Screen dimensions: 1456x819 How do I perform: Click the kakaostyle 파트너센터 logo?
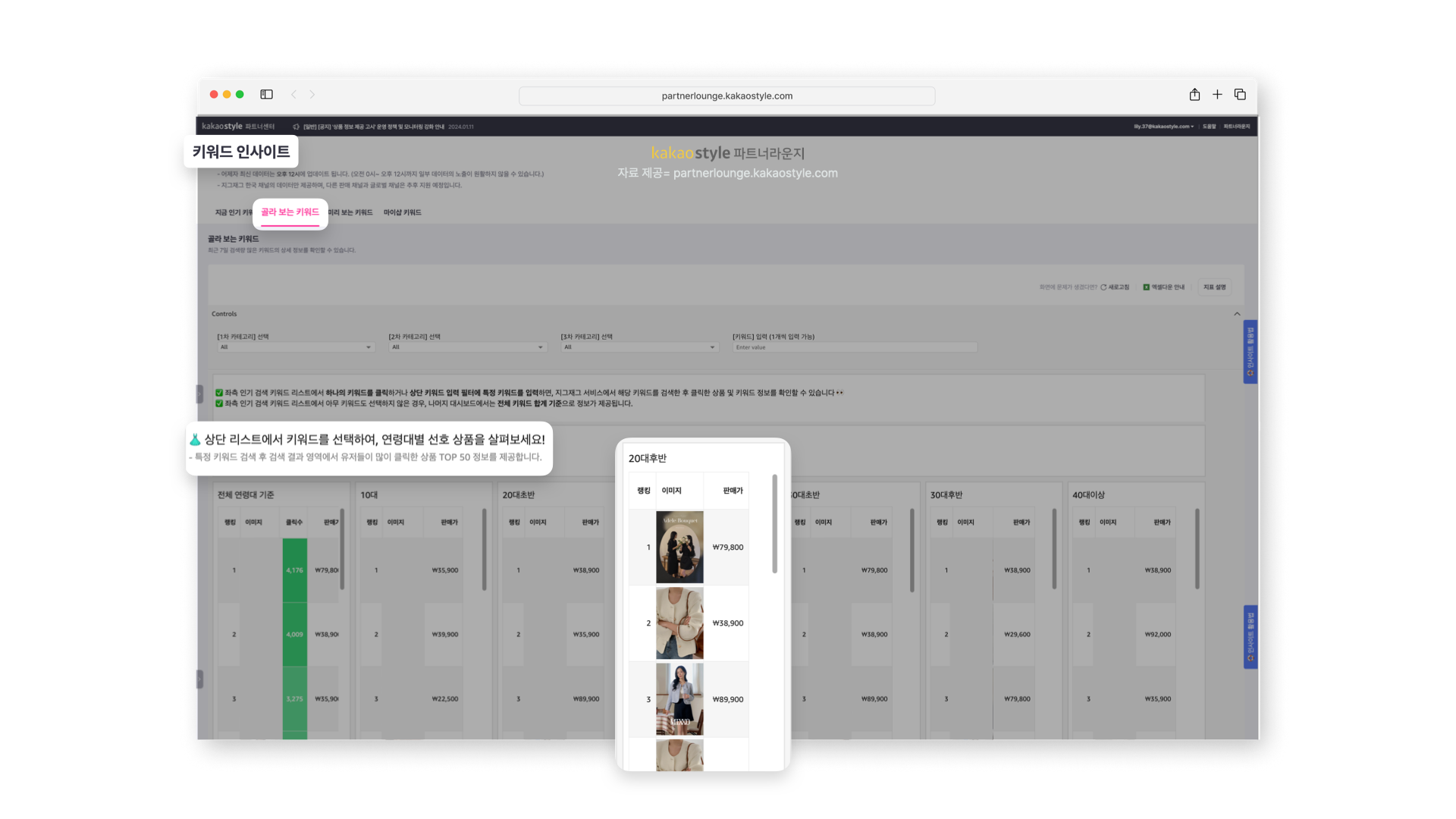coord(238,127)
